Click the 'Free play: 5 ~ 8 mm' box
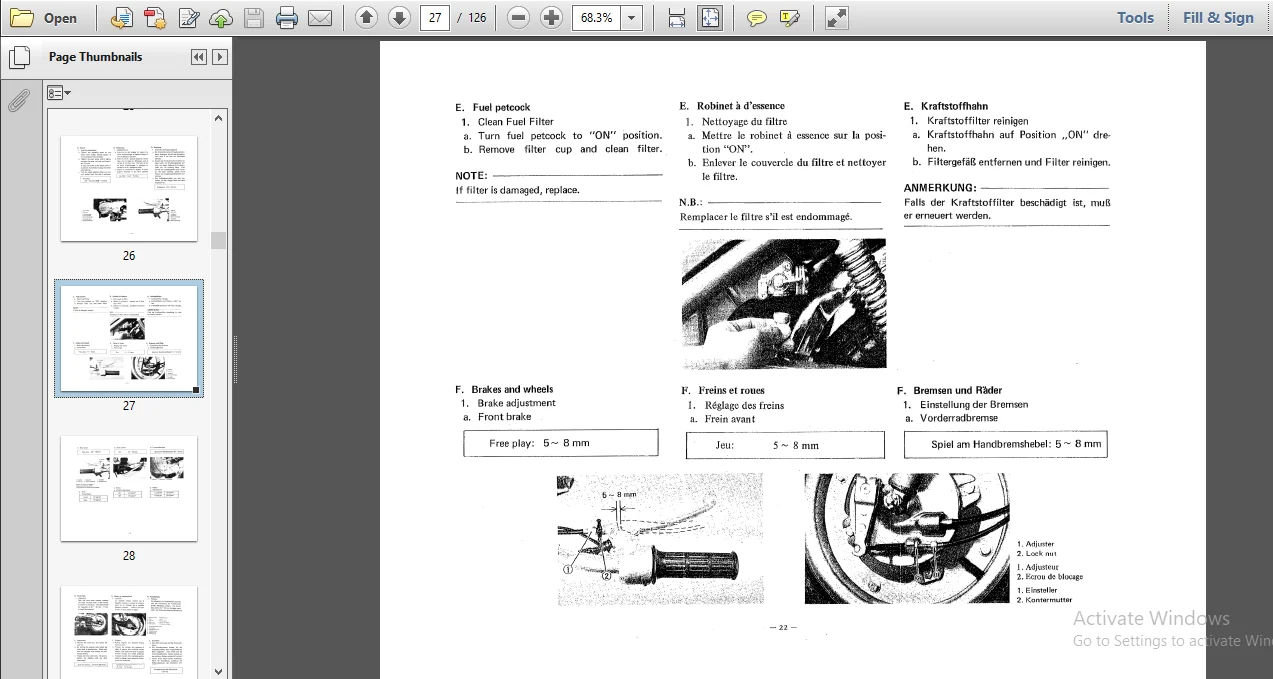This screenshot has width=1273, height=679. [x=561, y=443]
